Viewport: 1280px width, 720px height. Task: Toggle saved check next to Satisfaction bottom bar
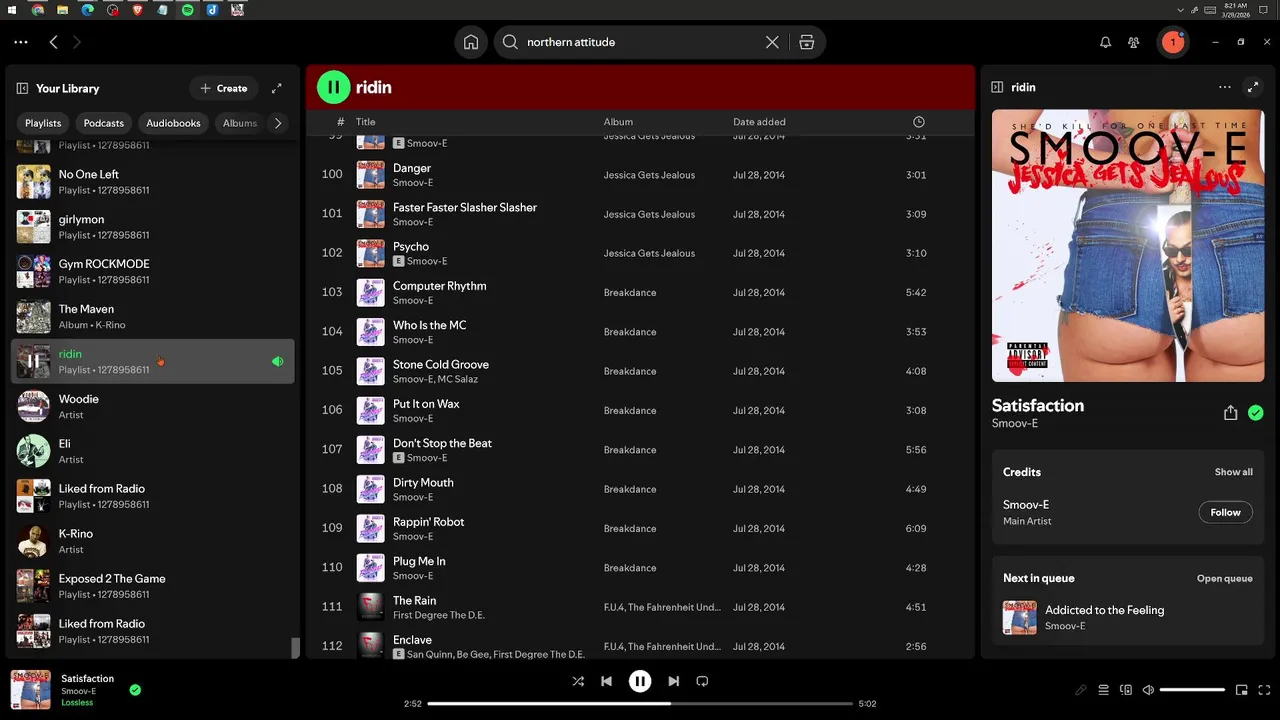tap(135, 689)
